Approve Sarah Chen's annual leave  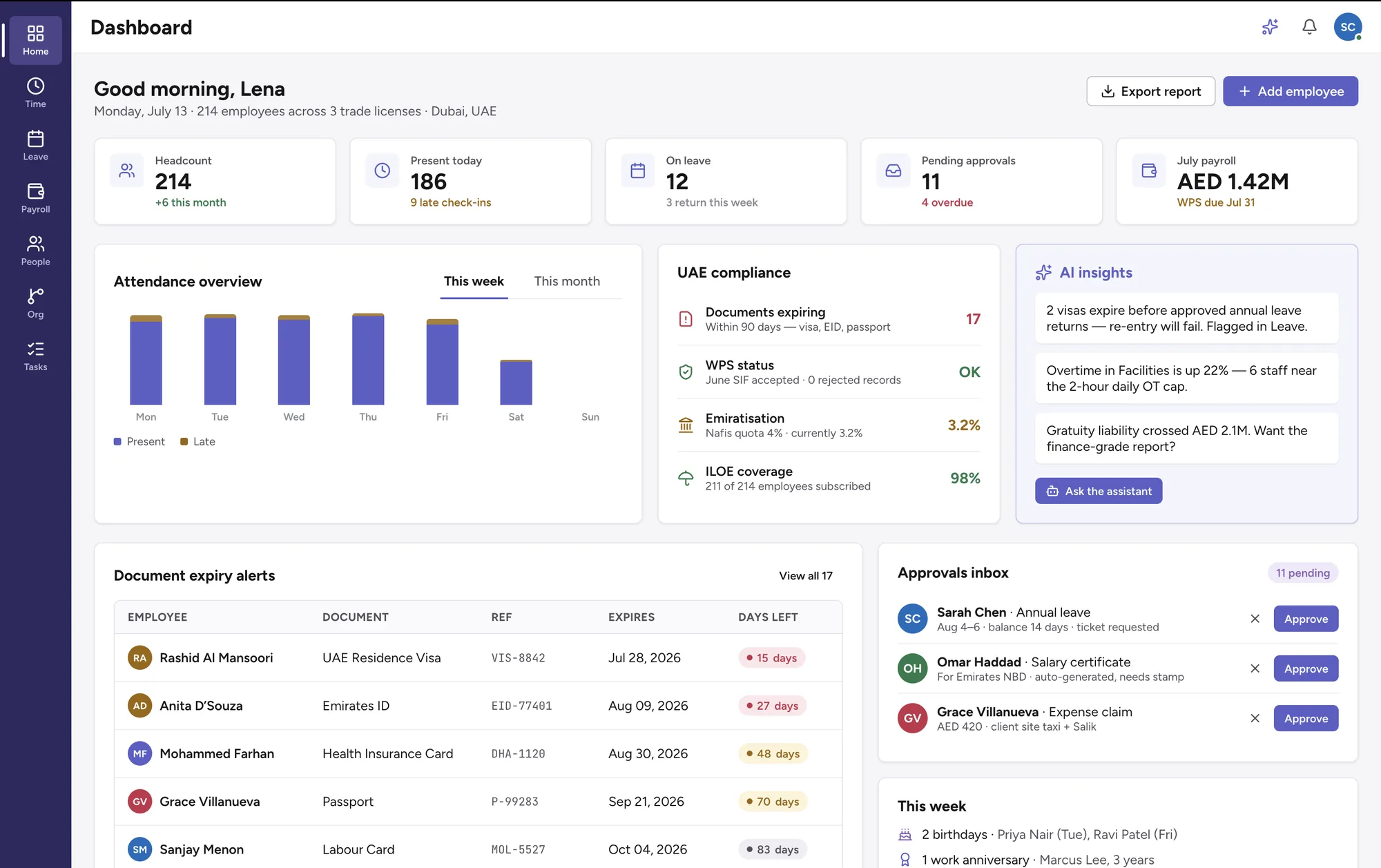[1306, 619]
